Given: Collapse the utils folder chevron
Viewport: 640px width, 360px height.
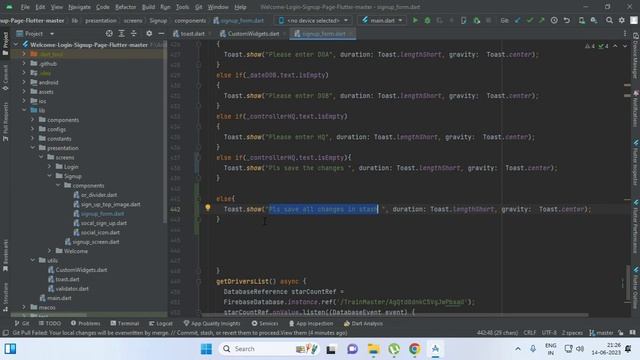Looking at the screenshot, I should [33, 260].
